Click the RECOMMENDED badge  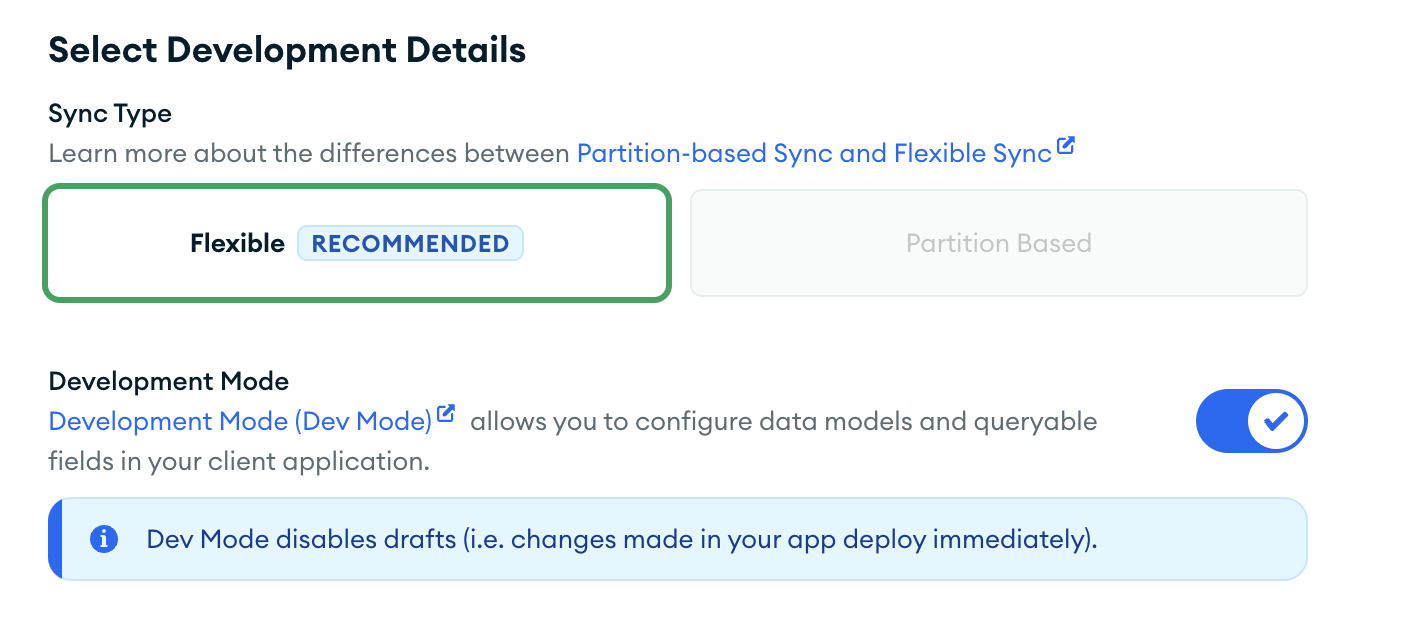[x=410, y=243]
